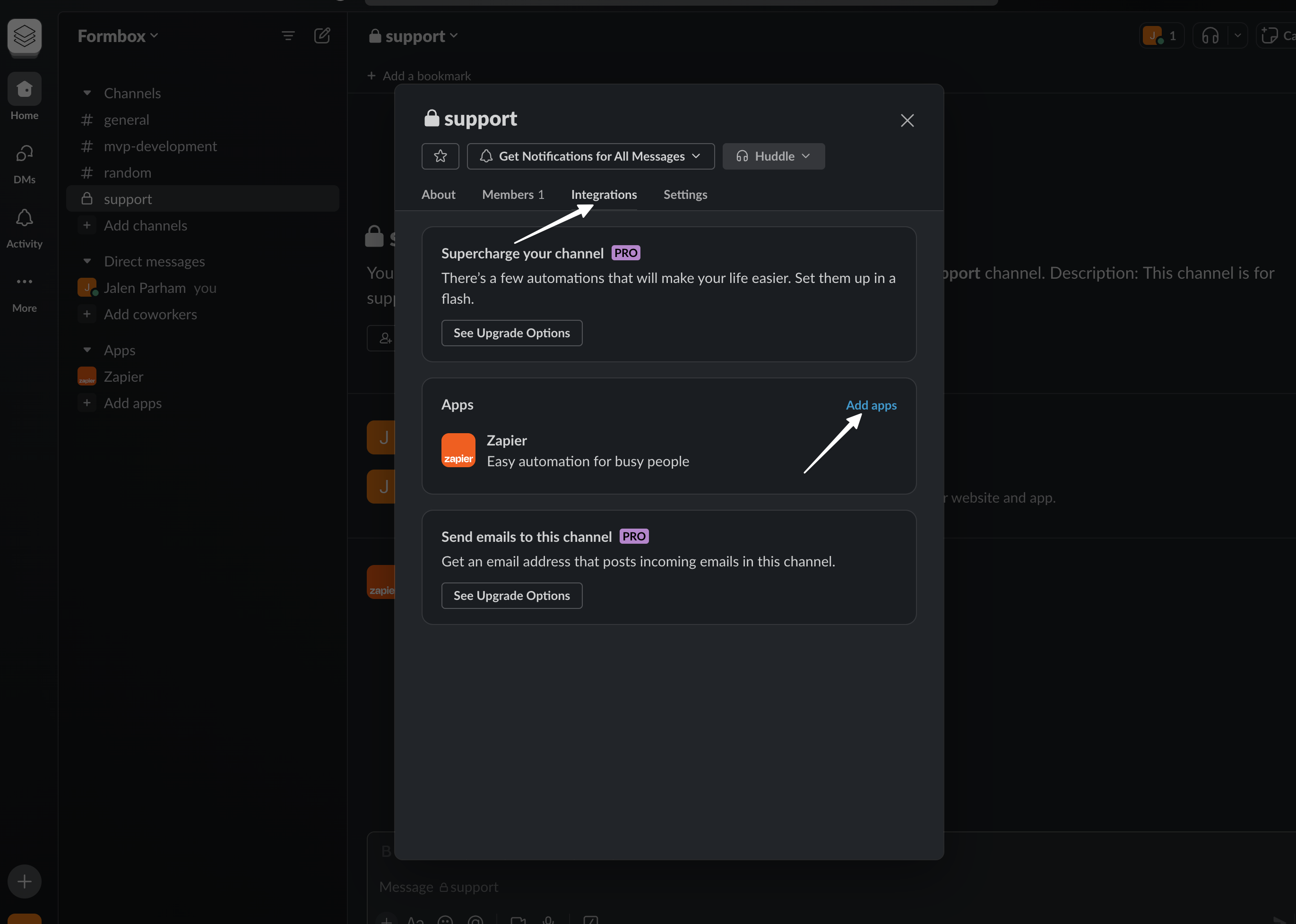Collapse the Direct messages section
The height and width of the screenshot is (924, 1296).
pos(87,261)
